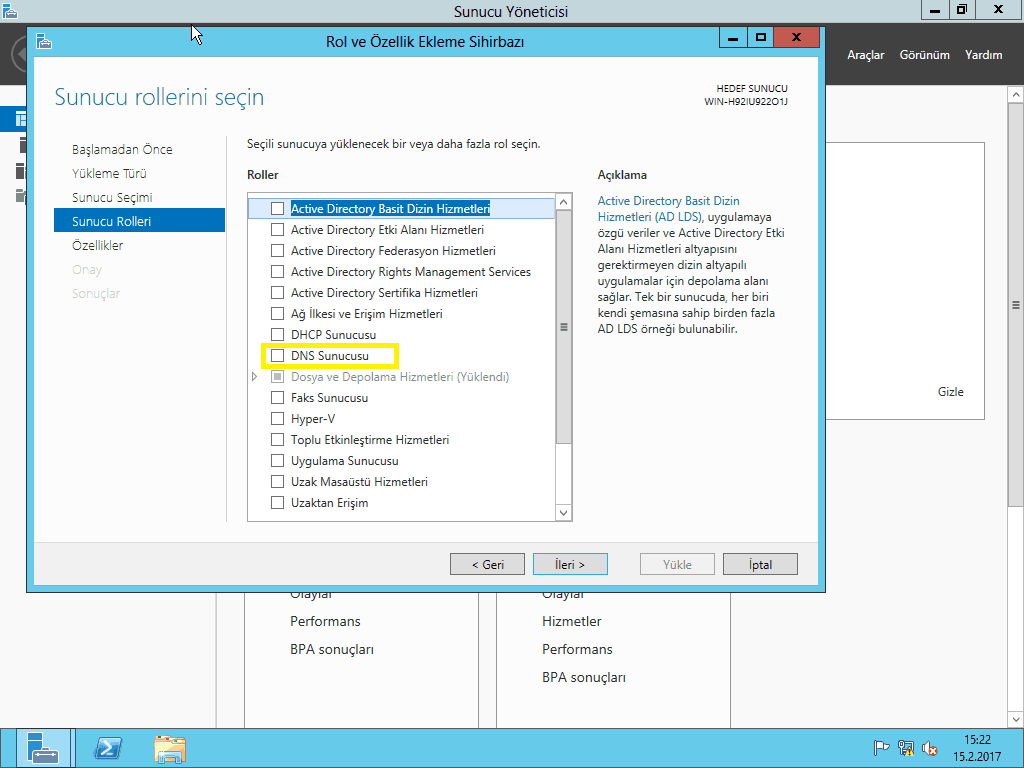Tick the DNS Sunucusu checkbox
The image size is (1024, 768).
[278, 356]
